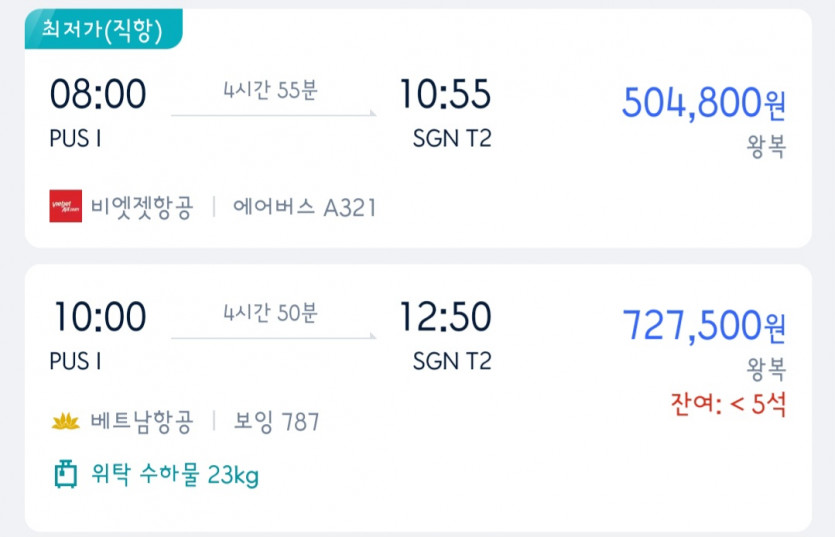Click SGN T2 under the 10:55 arrival
The width and height of the screenshot is (835, 537).
point(452,139)
